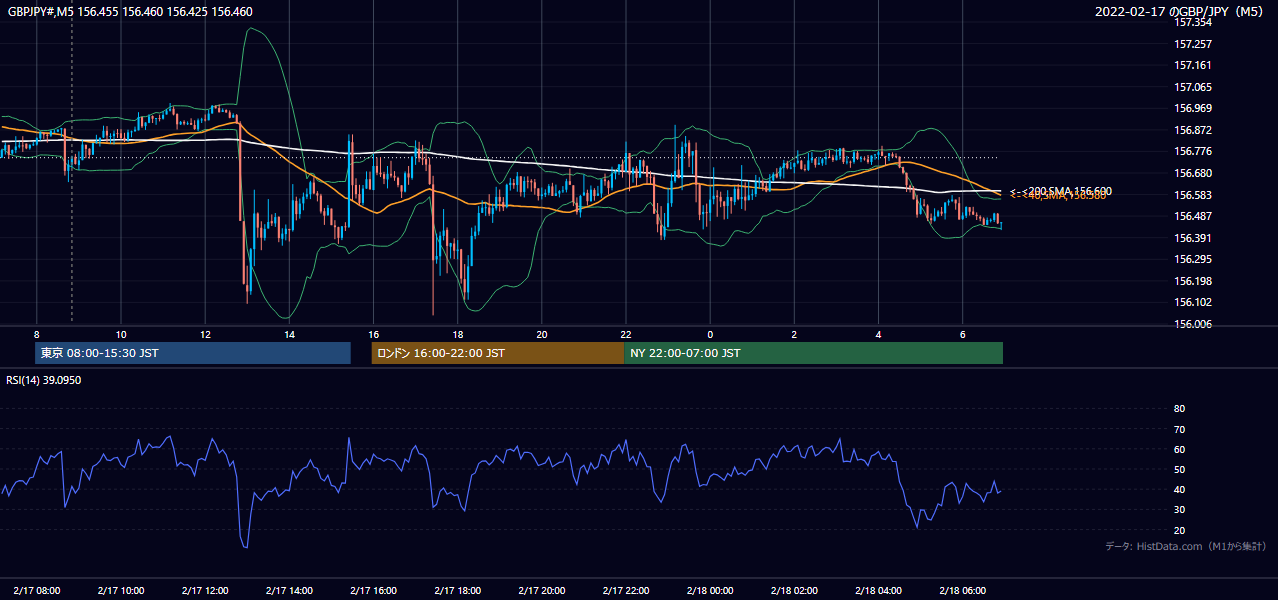This screenshot has width=1278, height=600.
Task: Click price level 156.198 on the axis
Action: (1193, 282)
